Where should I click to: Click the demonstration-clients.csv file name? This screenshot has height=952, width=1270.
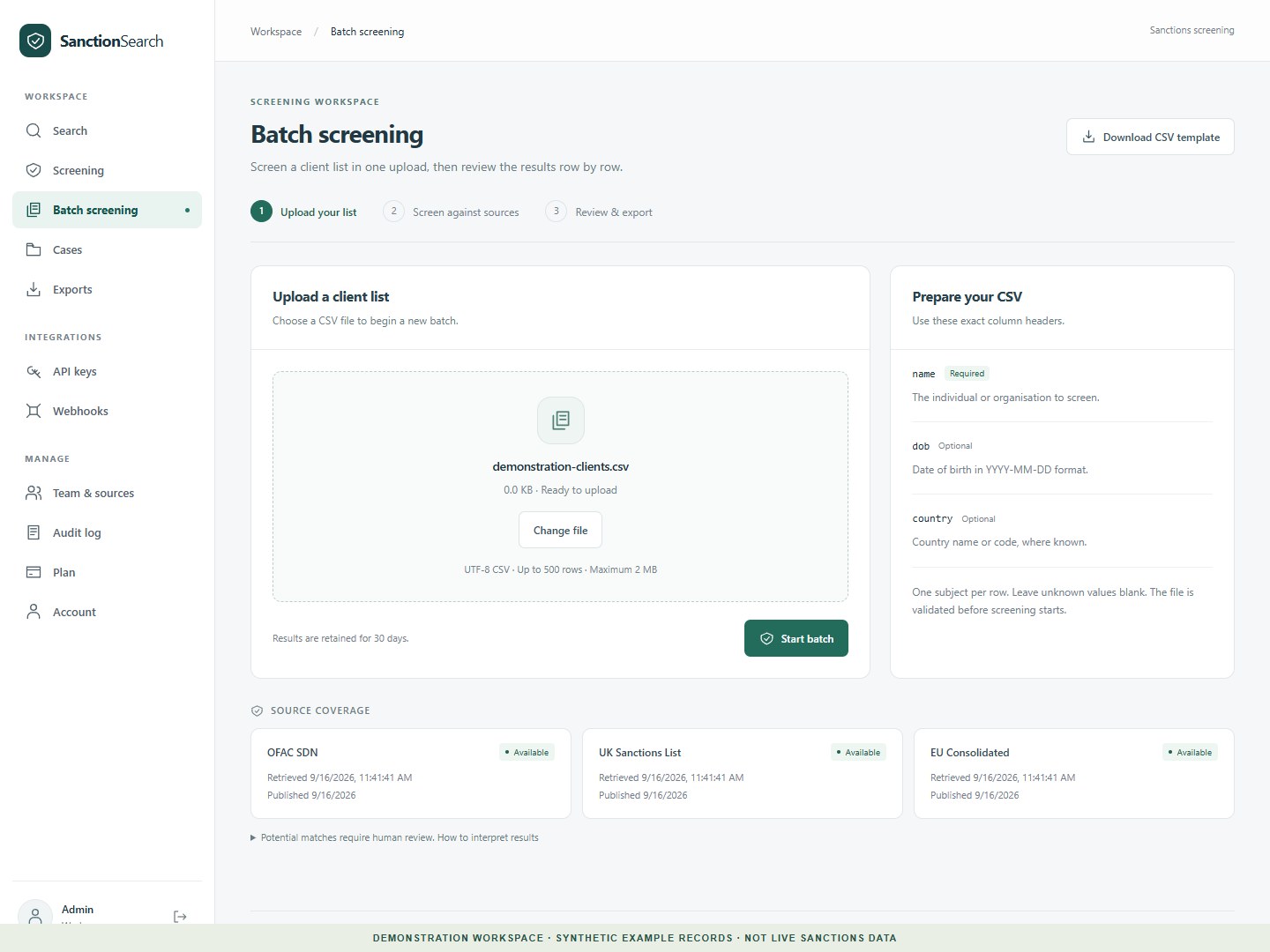[561, 466]
